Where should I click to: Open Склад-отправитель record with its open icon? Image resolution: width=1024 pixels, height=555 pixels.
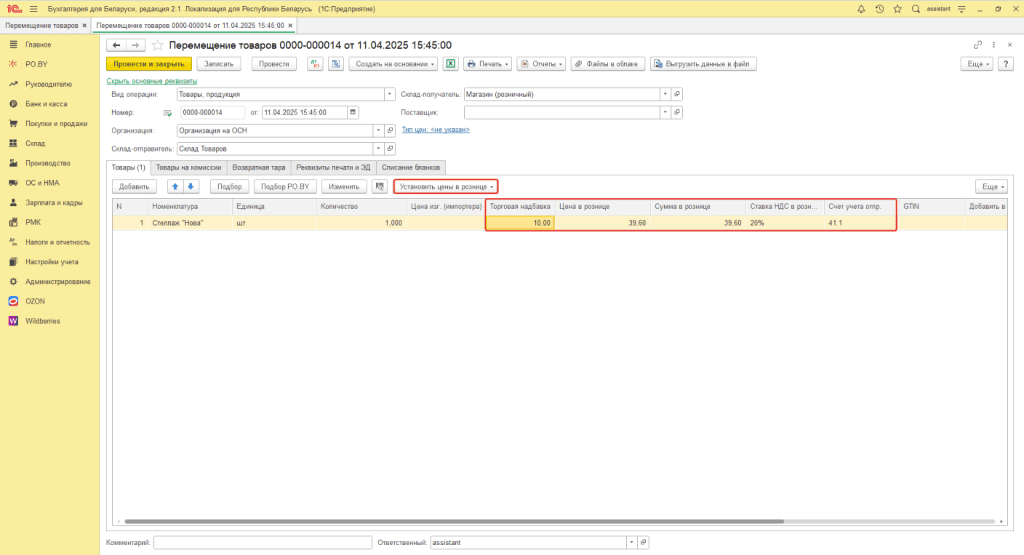pyautogui.click(x=390, y=149)
